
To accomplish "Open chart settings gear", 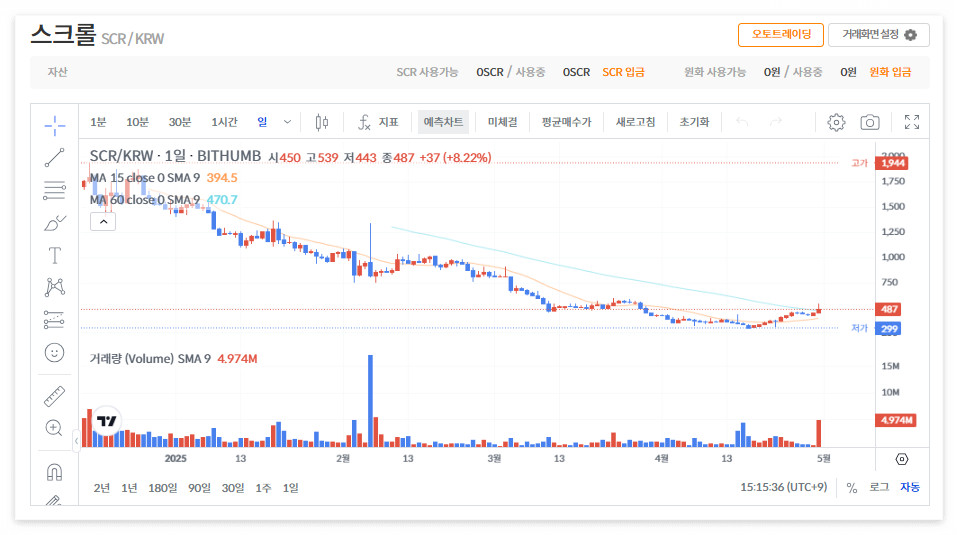I will (x=836, y=122).
